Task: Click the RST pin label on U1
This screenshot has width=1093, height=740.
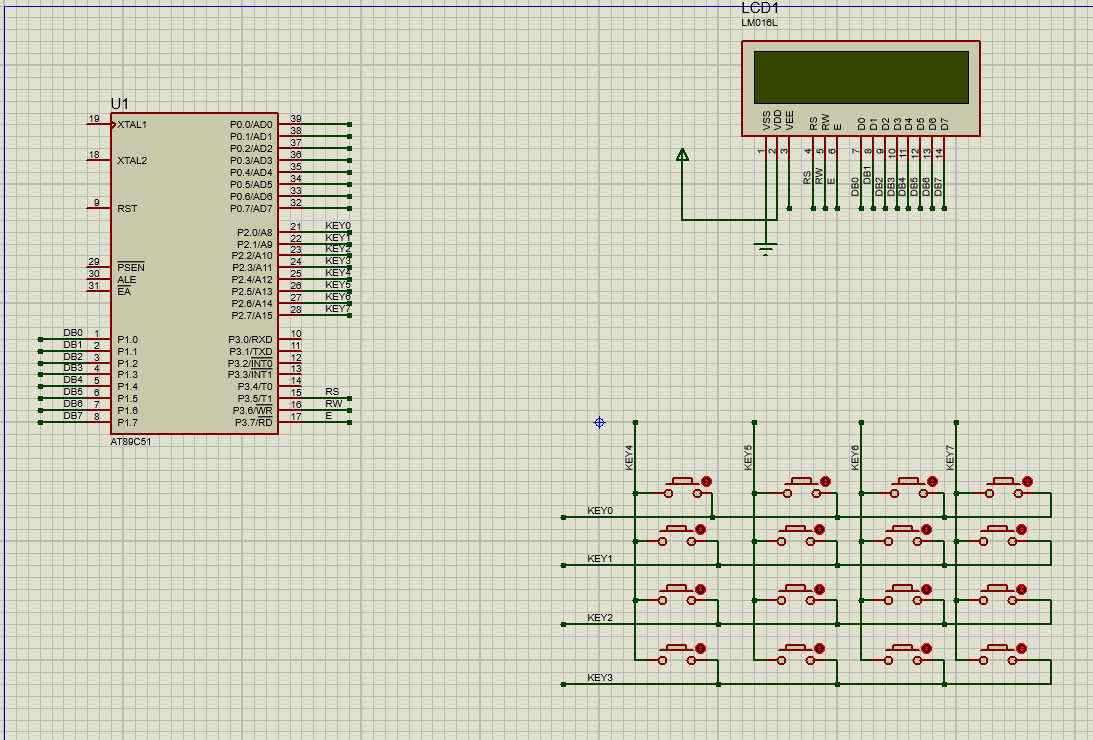Action: [127, 208]
